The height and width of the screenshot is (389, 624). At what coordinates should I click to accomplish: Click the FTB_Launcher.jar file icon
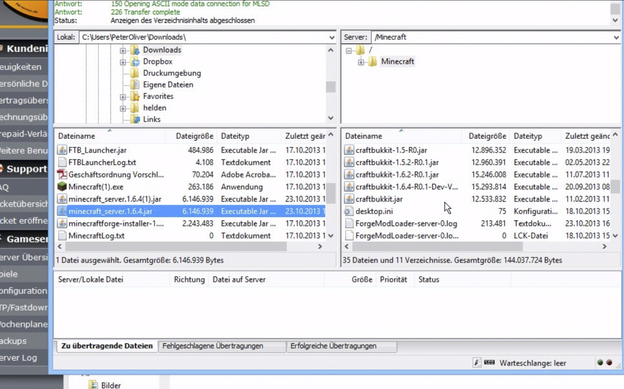(x=62, y=150)
